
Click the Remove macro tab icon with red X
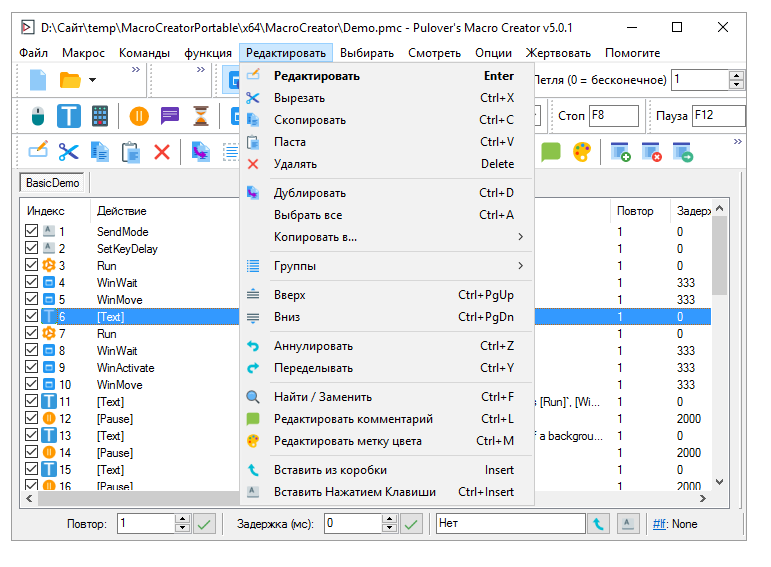pos(652,151)
